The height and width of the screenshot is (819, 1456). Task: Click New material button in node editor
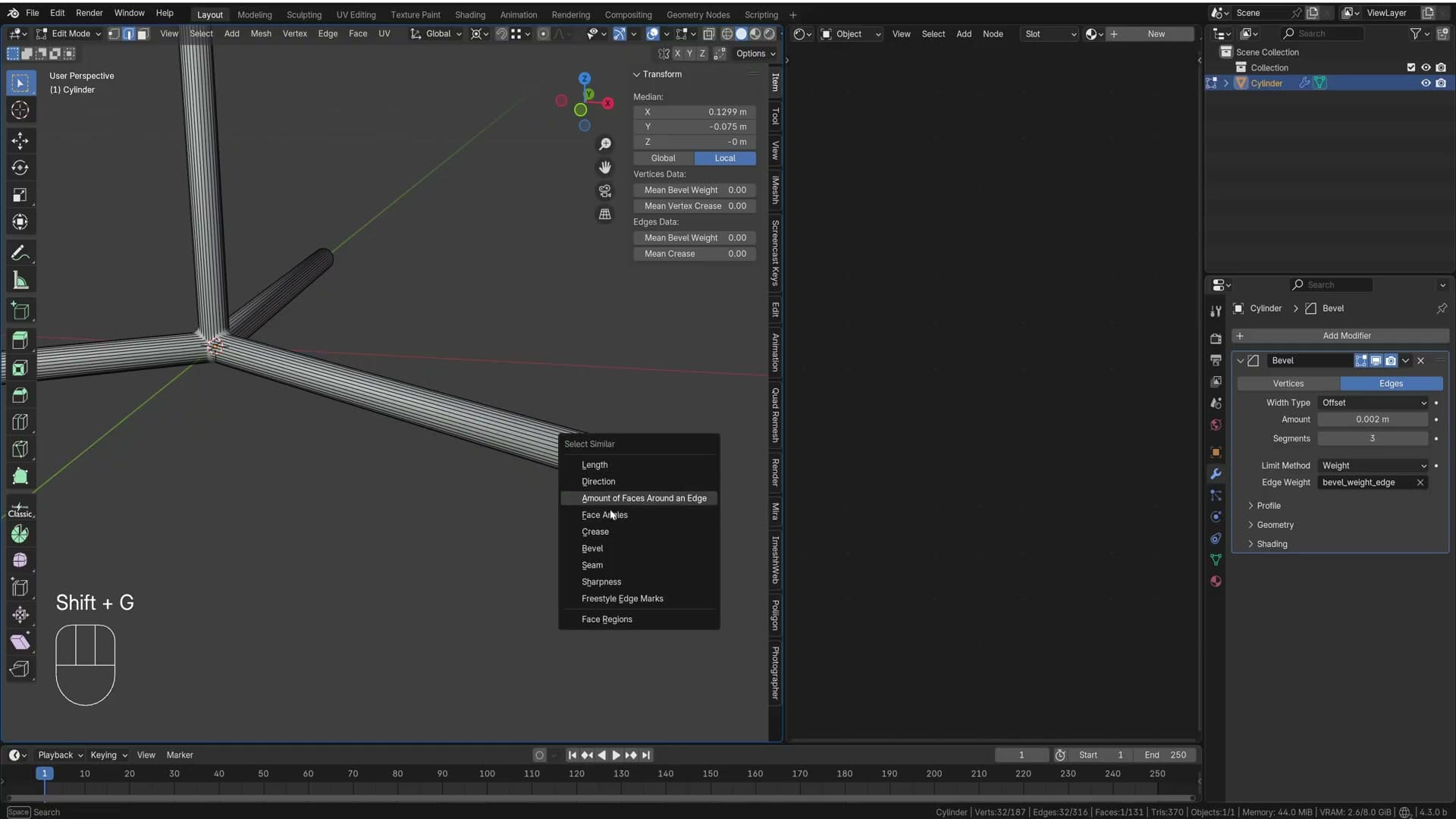[x=1150, y=33]
